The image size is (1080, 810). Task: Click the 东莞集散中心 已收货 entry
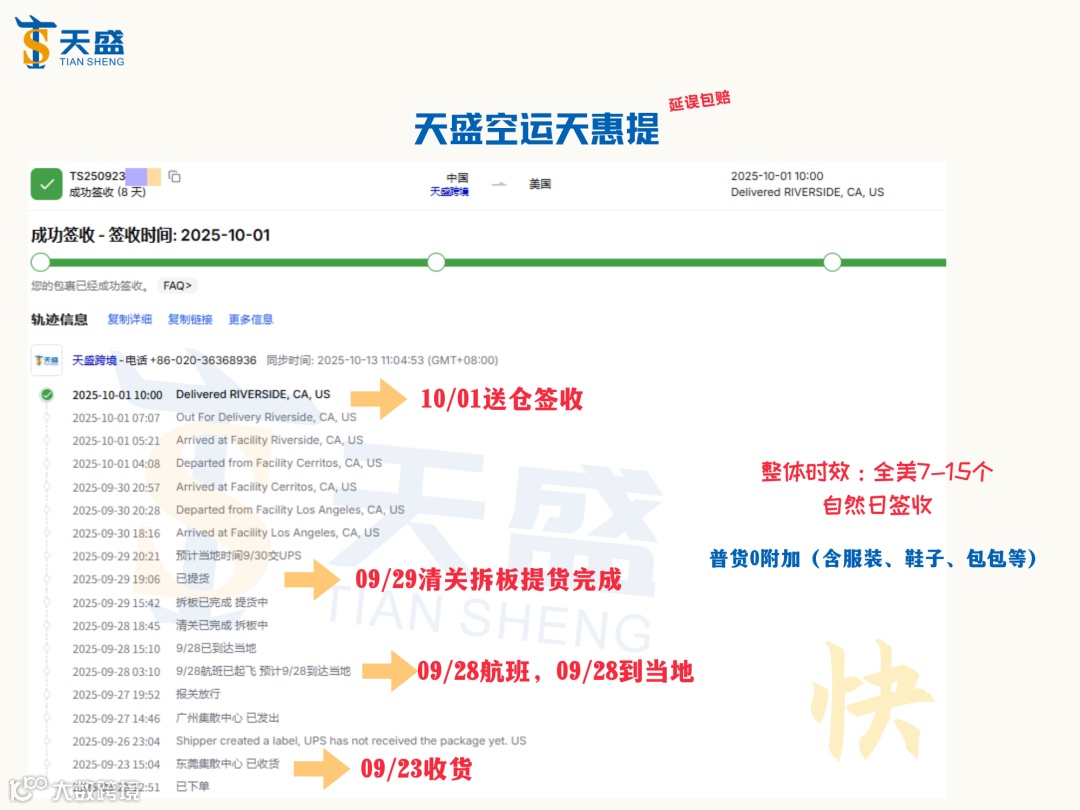[x=227, y=764]
